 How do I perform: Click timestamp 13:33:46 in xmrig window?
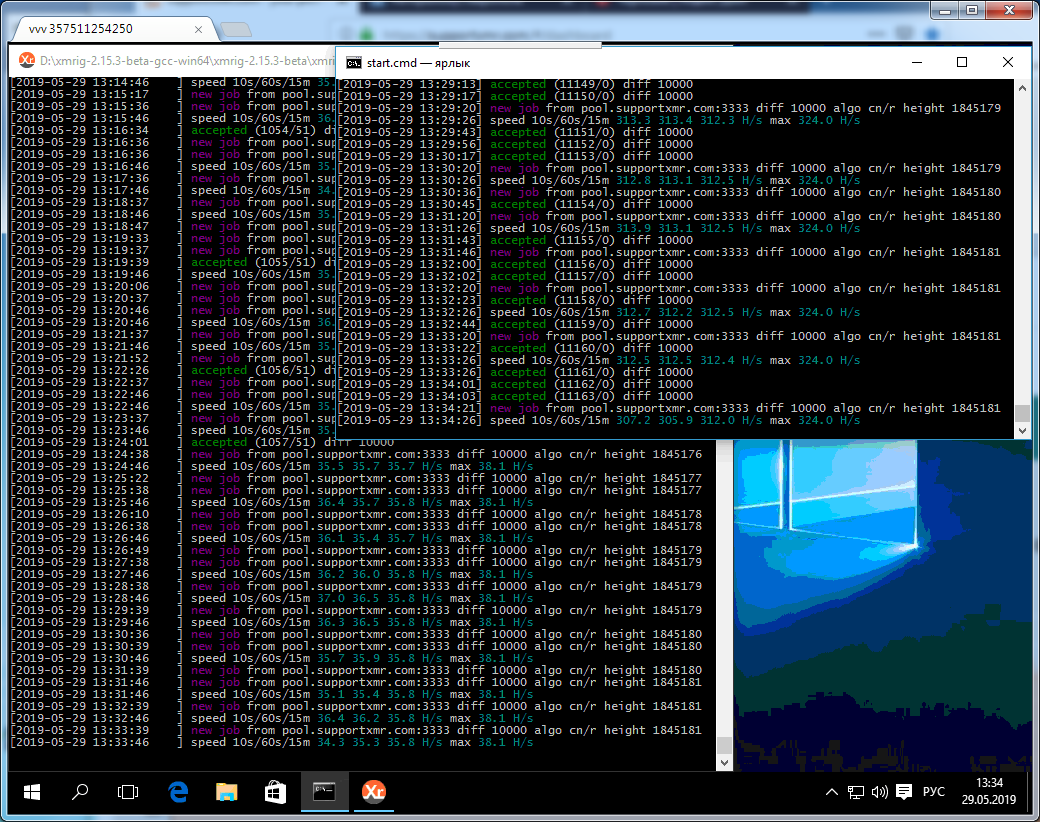pos(80,742)
